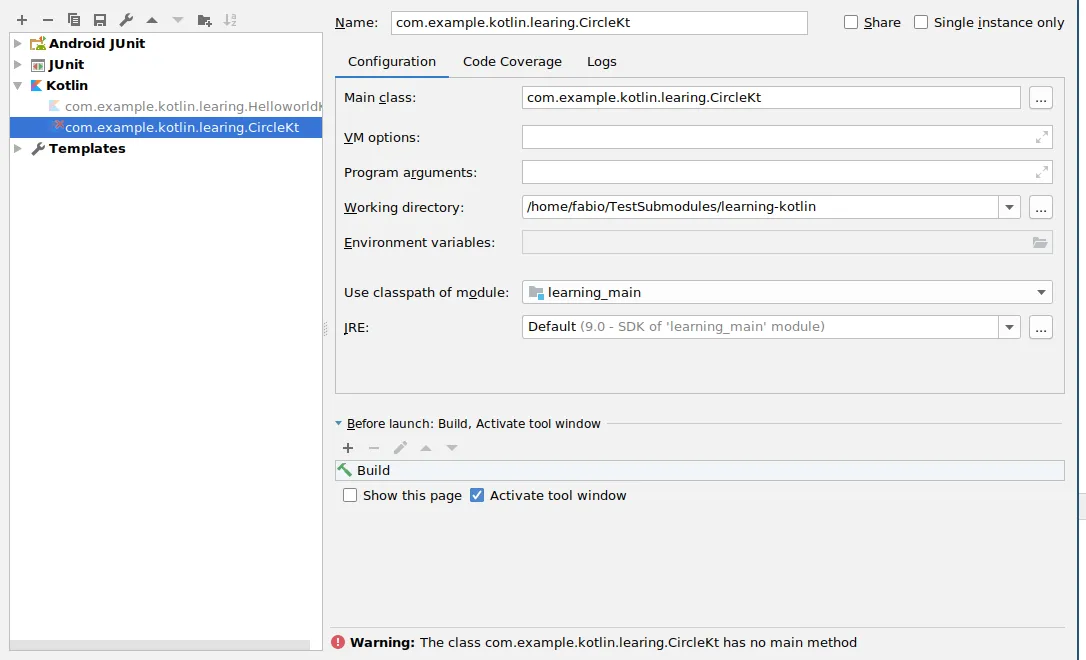Open the Logs tab
The image size is (1086, 660).
point(601,62)
